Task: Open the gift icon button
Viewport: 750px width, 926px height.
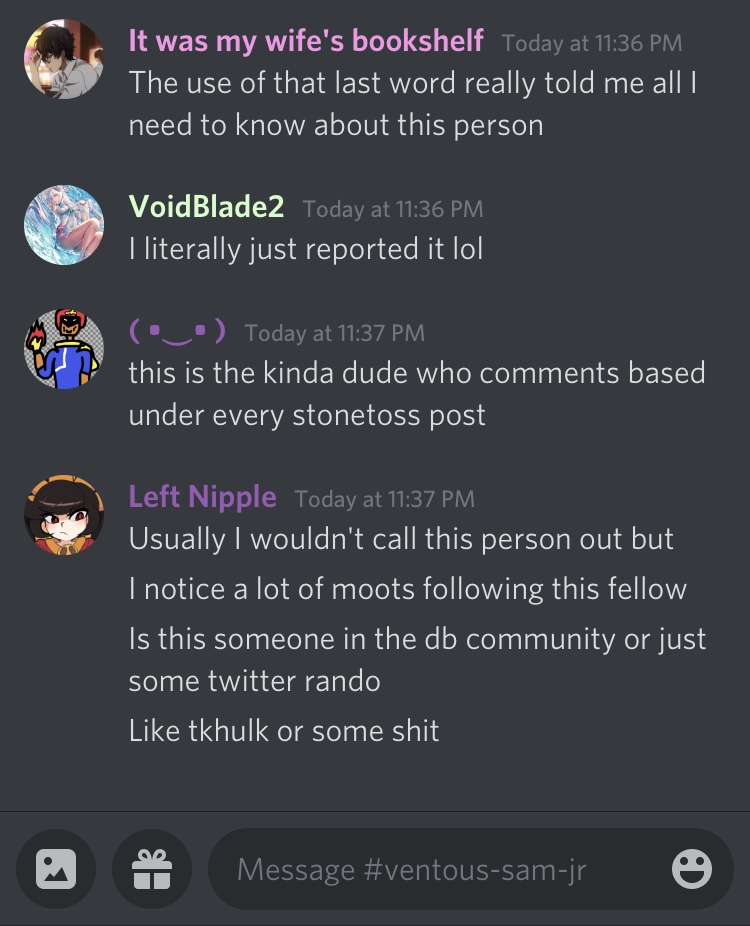Action: (x=152, y=869)
